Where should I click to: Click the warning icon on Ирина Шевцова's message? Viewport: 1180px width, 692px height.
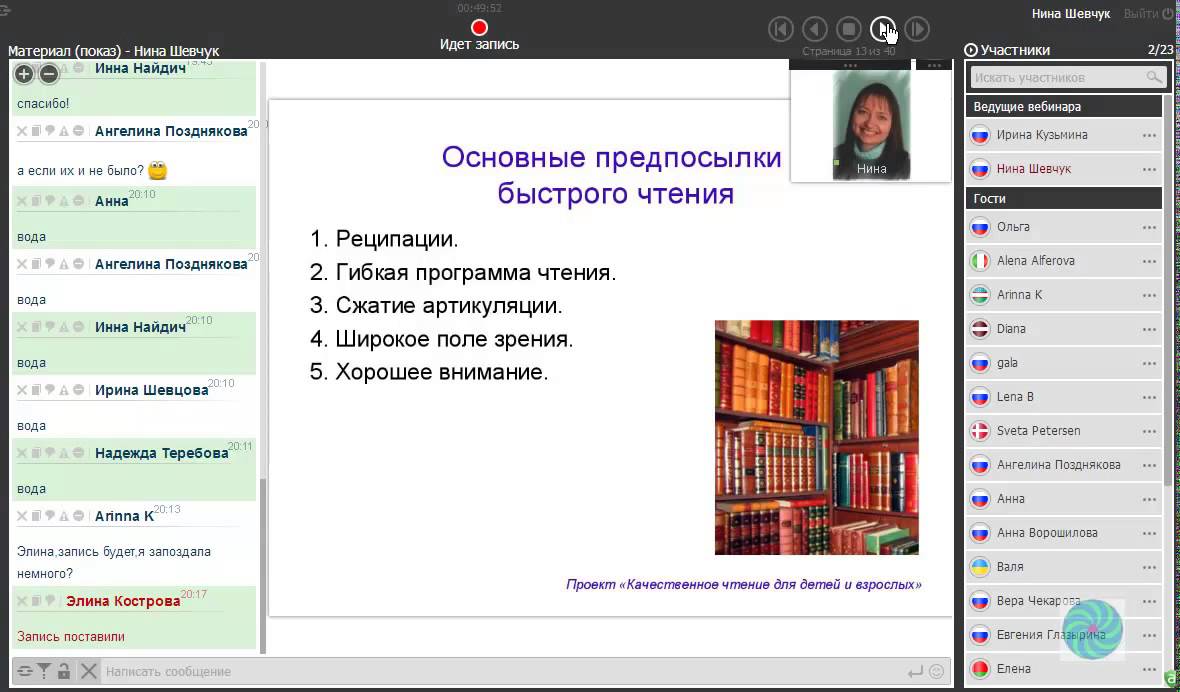tap(64, 390)
